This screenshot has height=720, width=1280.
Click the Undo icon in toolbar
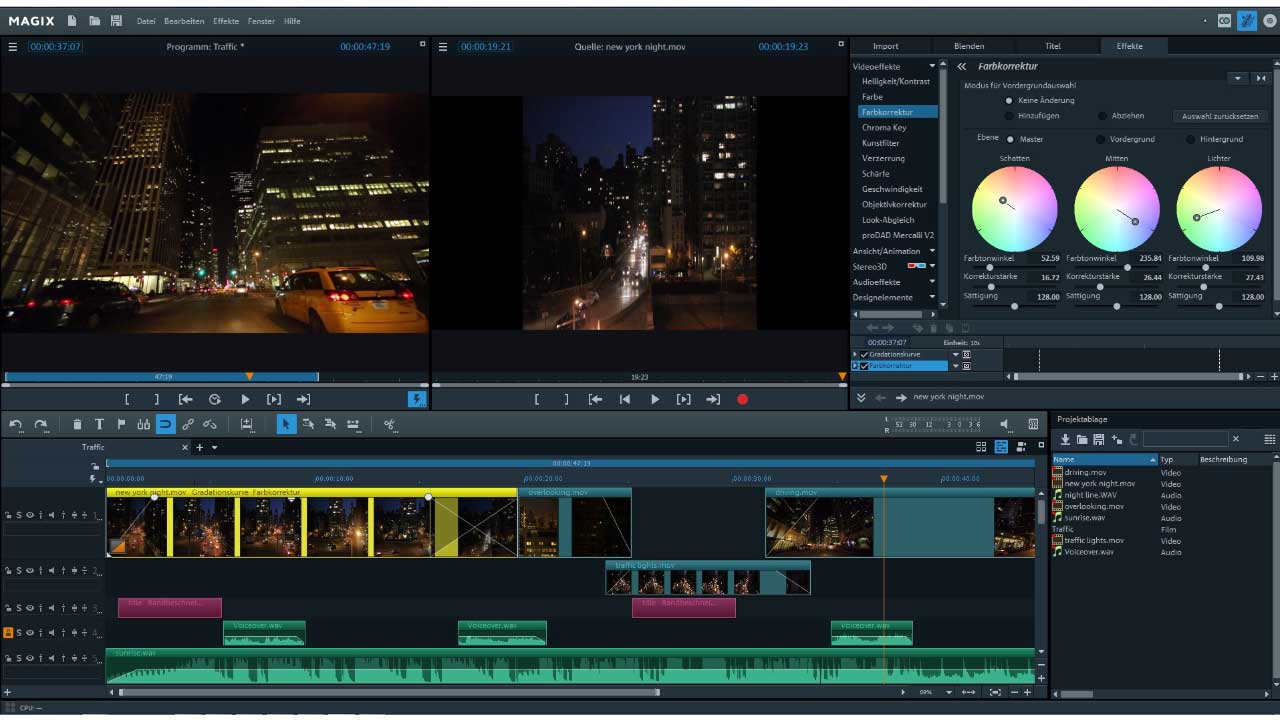point(15,424)
